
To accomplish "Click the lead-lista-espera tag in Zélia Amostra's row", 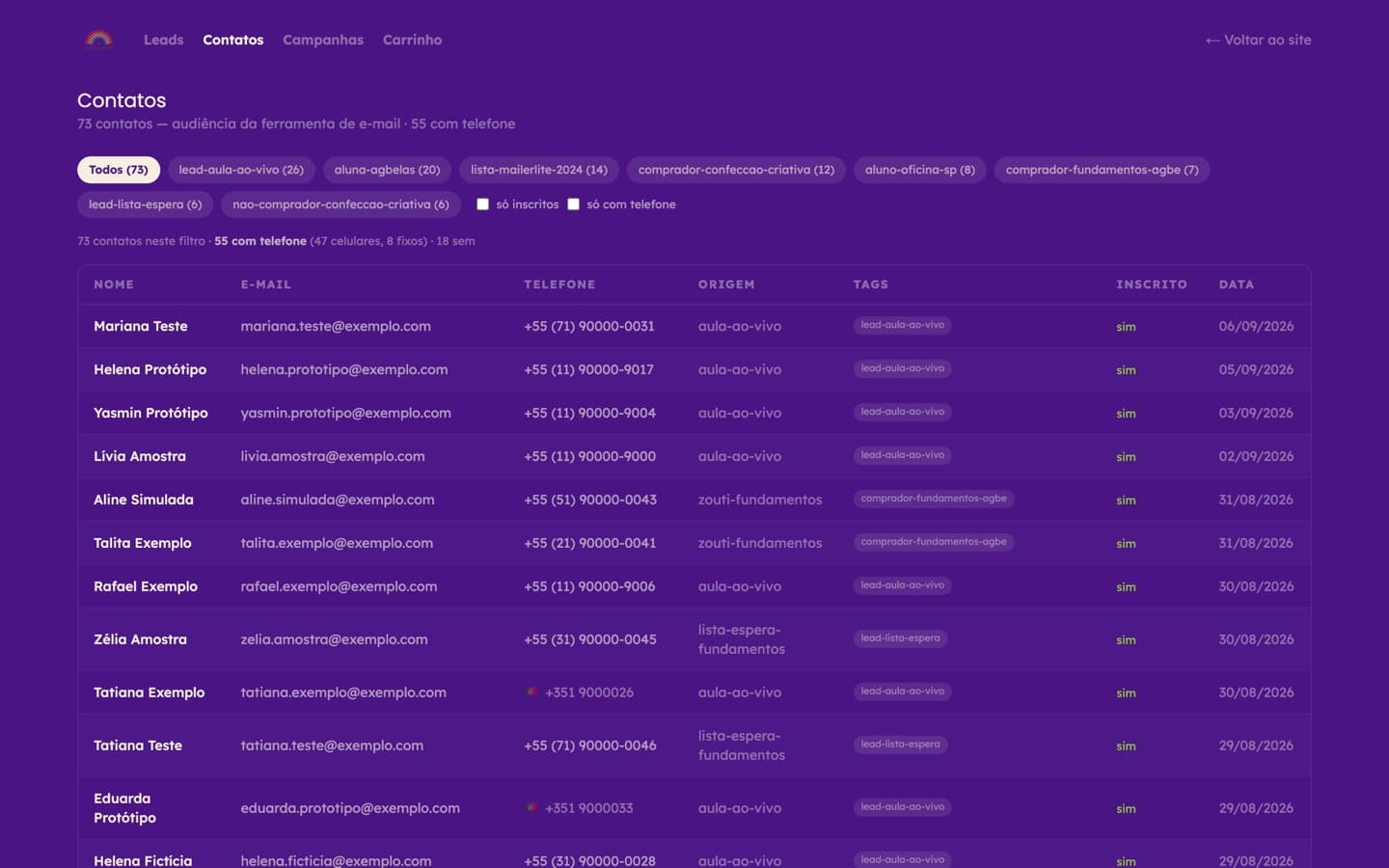I will tap(901, 638).
